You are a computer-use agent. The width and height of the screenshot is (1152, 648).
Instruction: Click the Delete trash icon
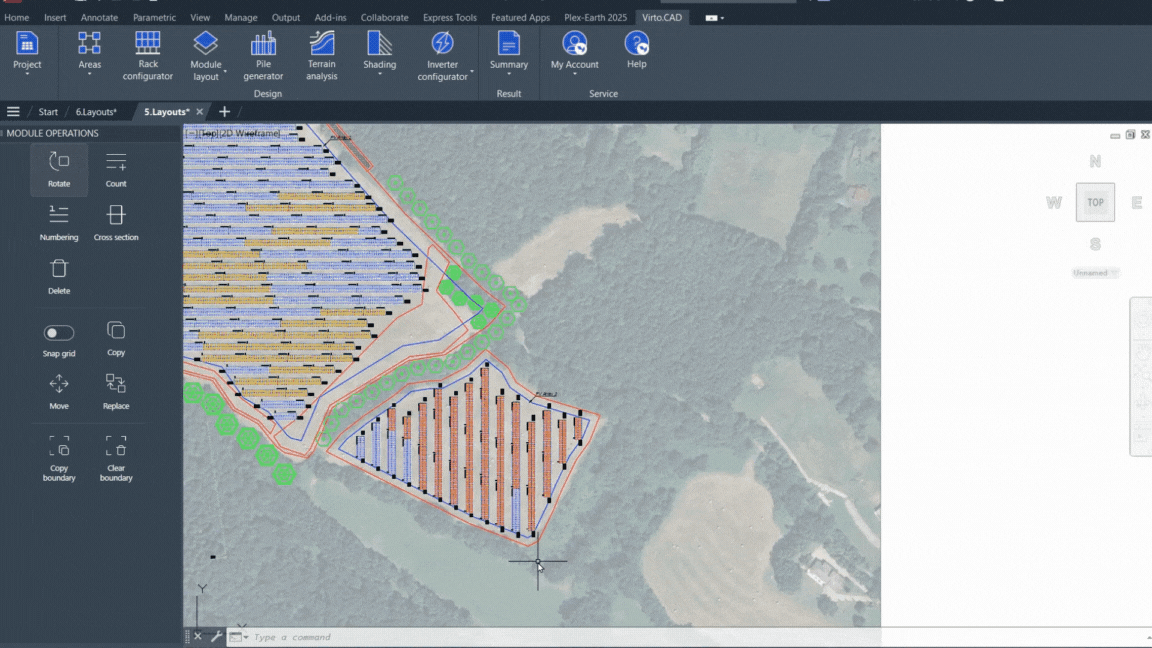59,269
